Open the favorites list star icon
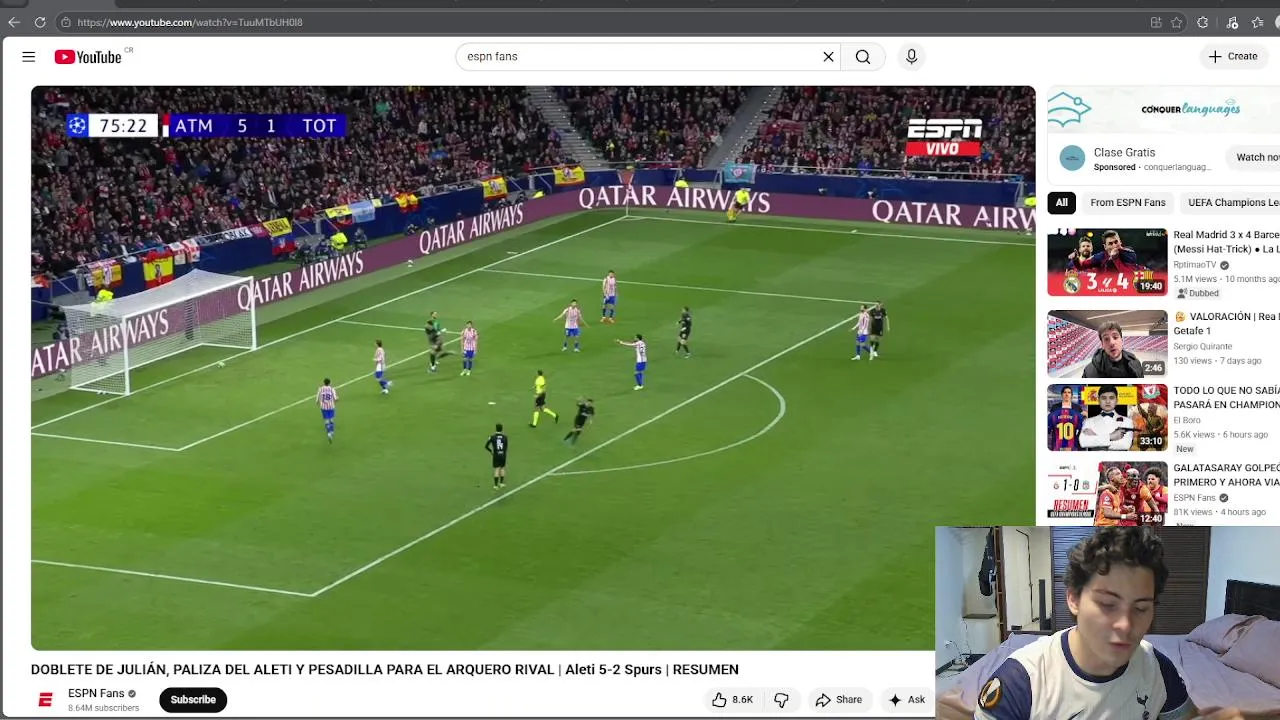Screen dimensions: 1280x720 point(1258,22)
